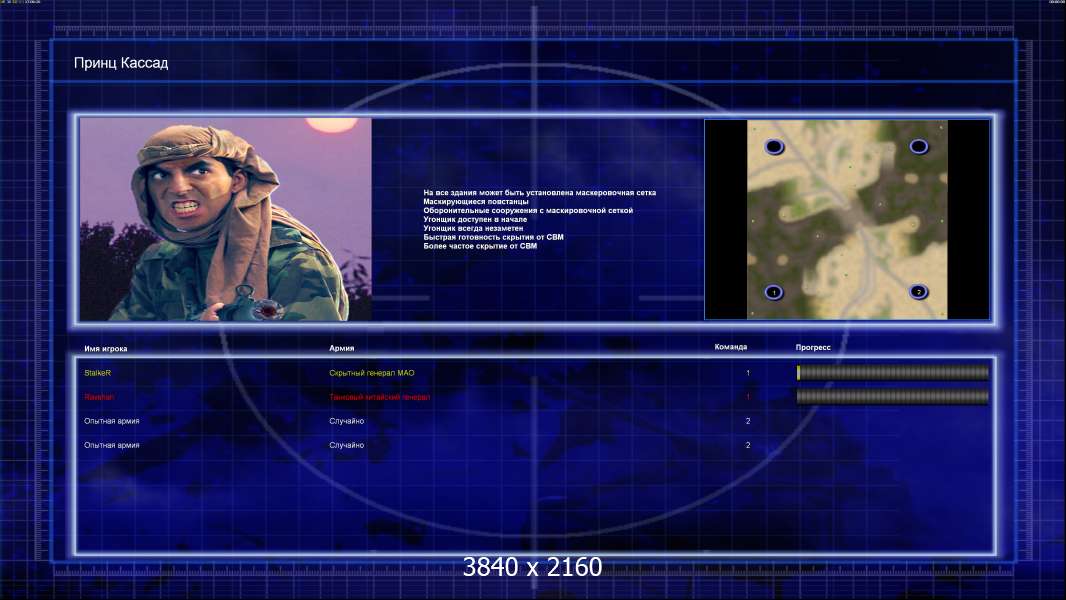Click Prince Kassad's portrait image
1066x600 pixels.
click(226, 219)
